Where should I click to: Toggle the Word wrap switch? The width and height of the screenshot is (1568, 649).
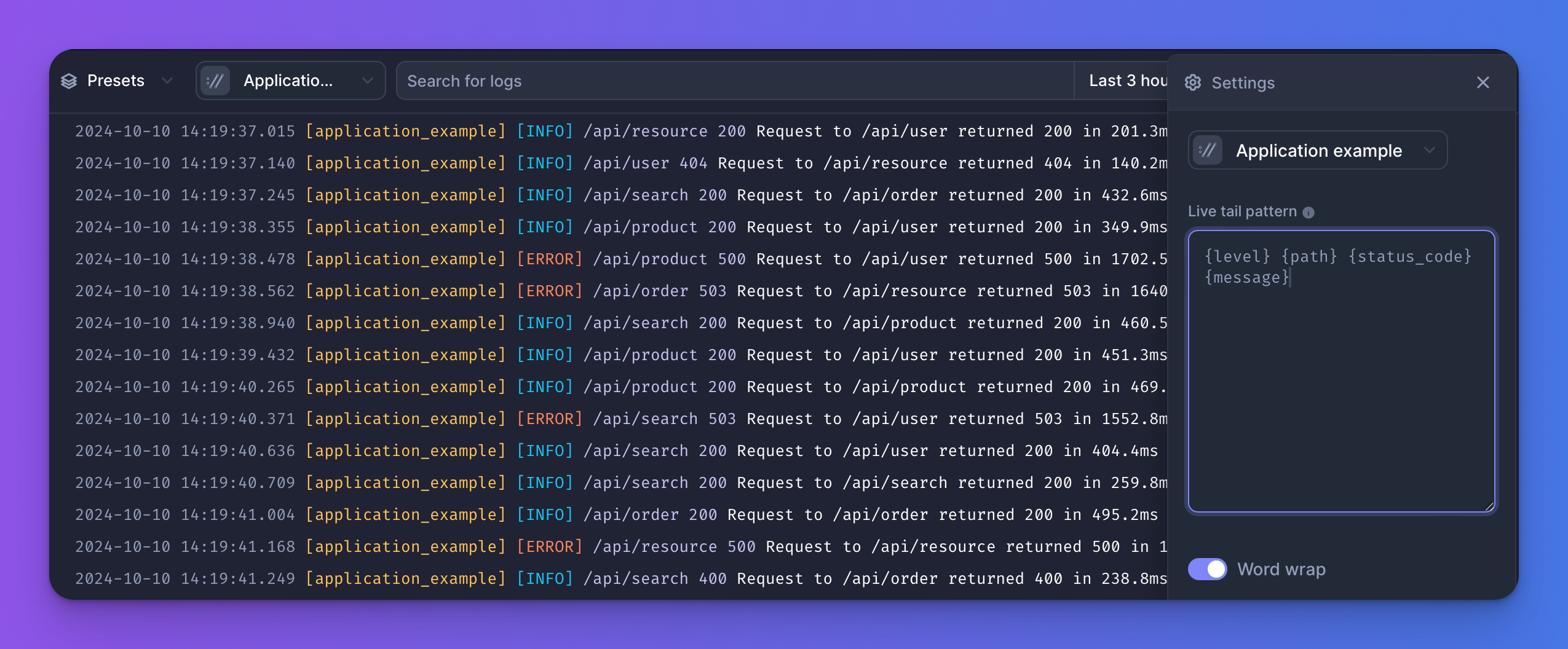tap(1207, 569)
